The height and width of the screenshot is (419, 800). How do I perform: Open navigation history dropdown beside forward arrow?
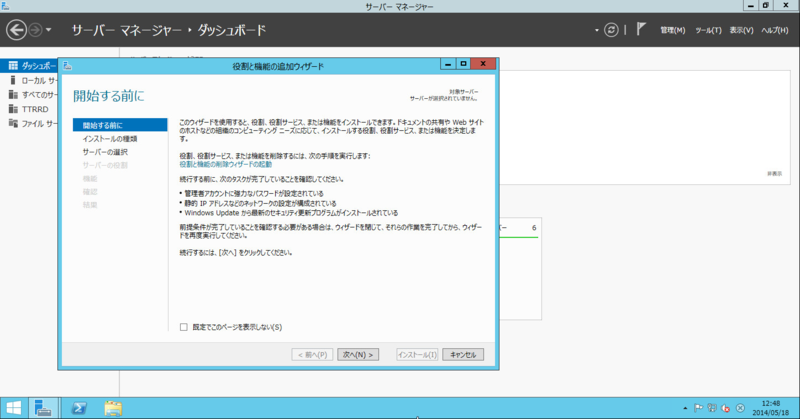coord(48,30)
